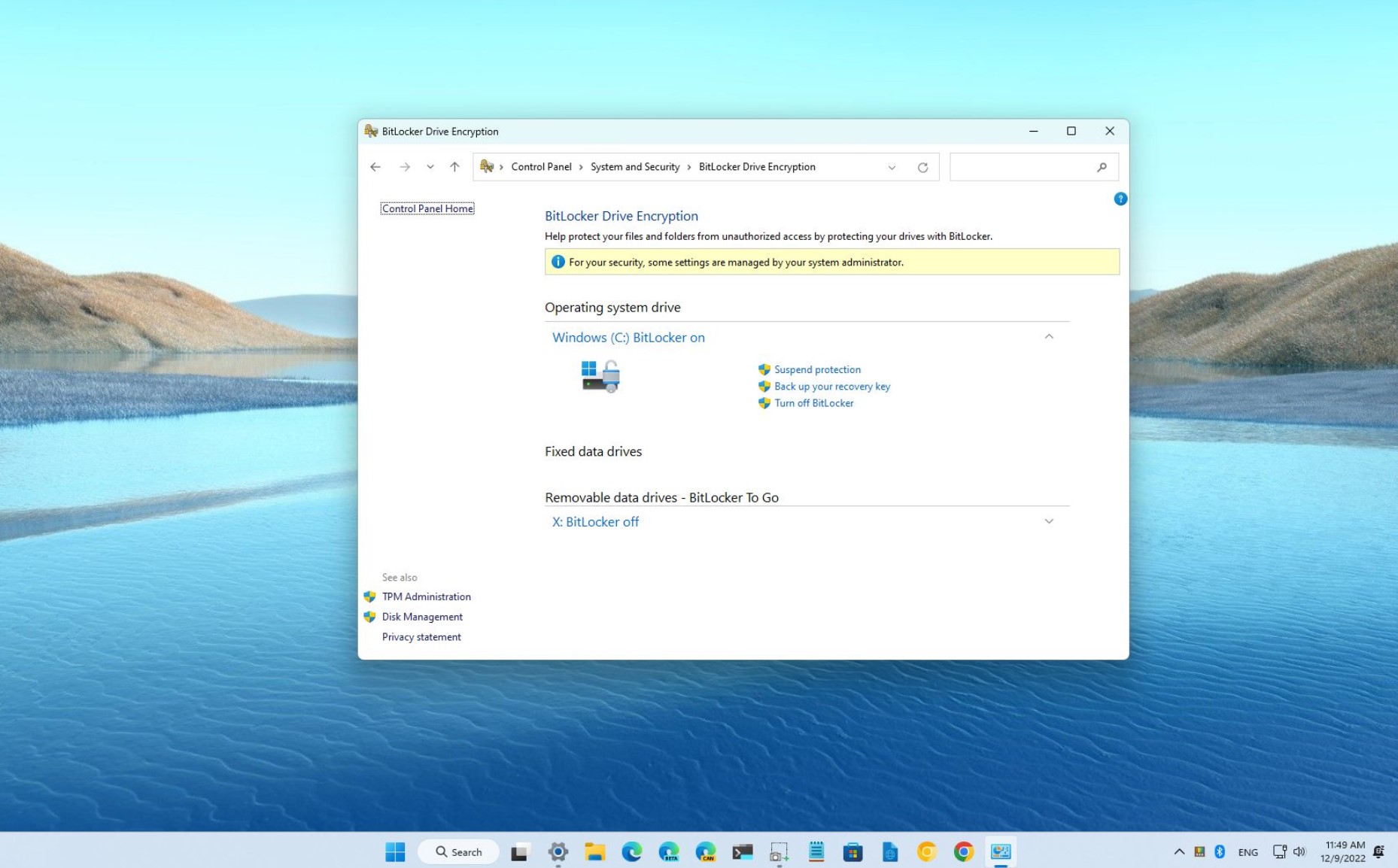The width and height of the screenshot is (1398, 868).
Task: Open the Privacy statement link
Action: [x=421, y=637]
